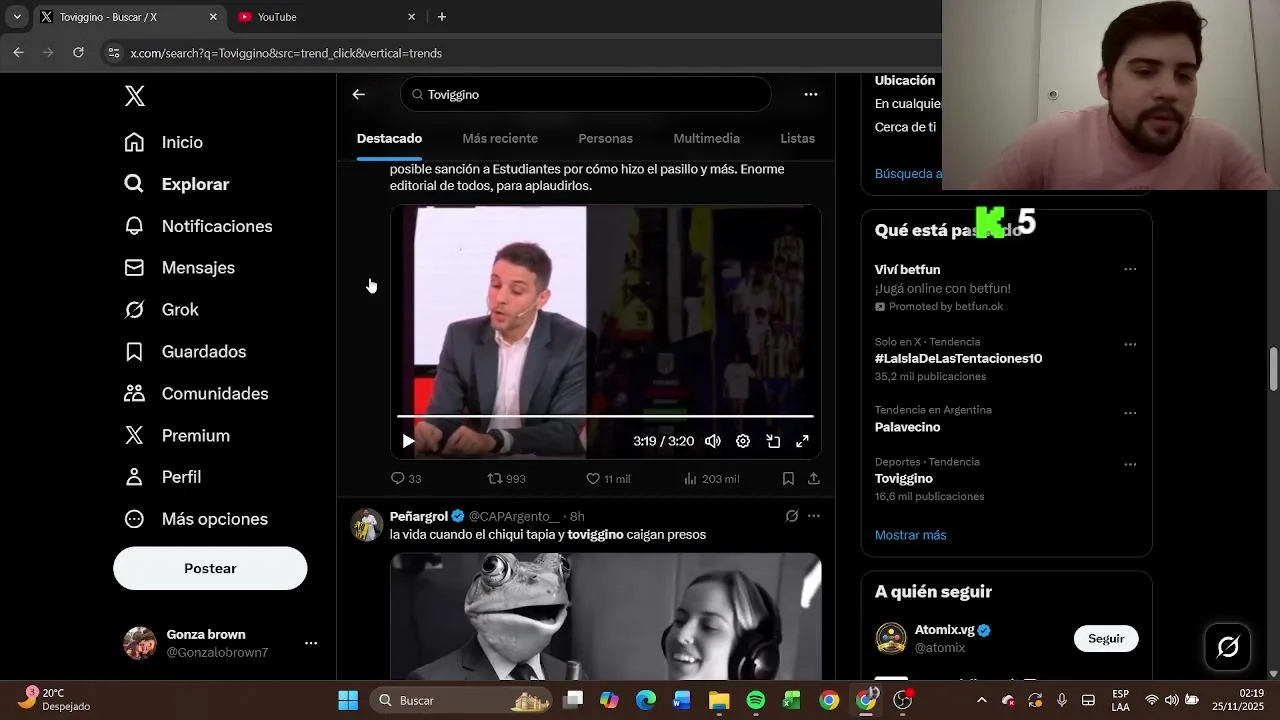Click the browser address bar URL

click(x=286, y=53)
